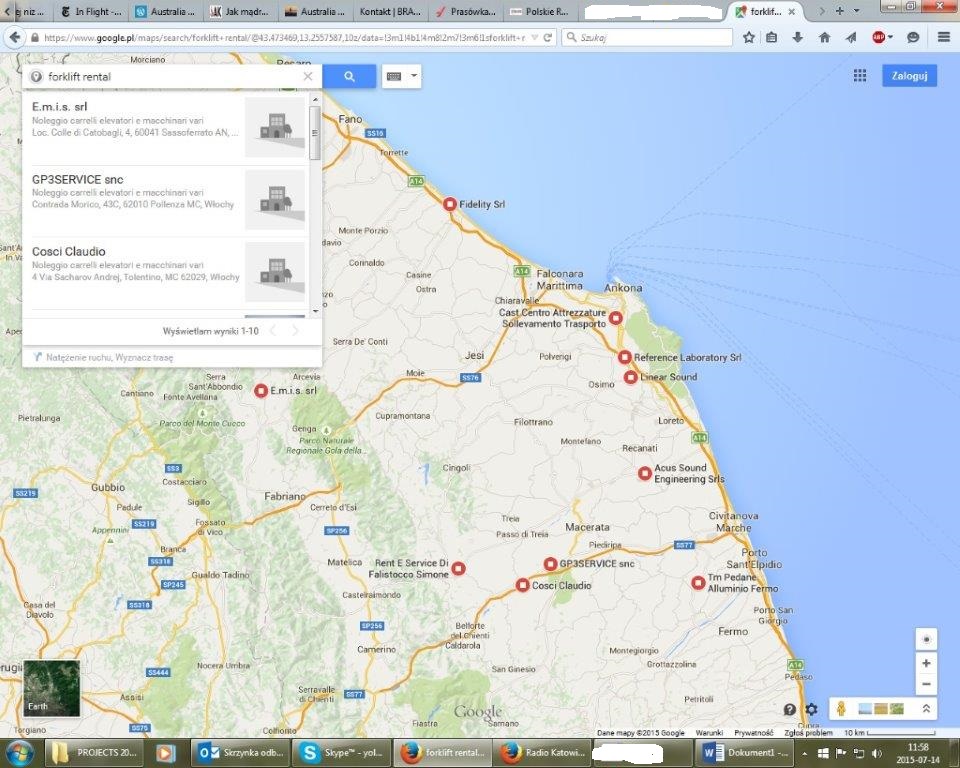Image resolution: width=960 pixels, height=768 pixels.
Task: Open the Cosci Claudio search result
Action: (165, 273)
